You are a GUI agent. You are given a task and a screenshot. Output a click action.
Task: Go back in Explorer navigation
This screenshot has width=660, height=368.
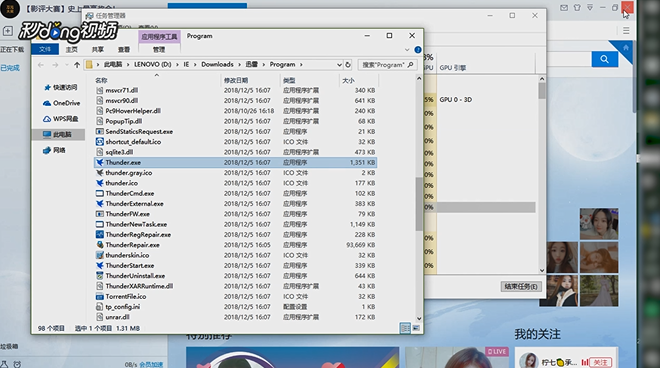pyautogui.click(x=41, y=65)
